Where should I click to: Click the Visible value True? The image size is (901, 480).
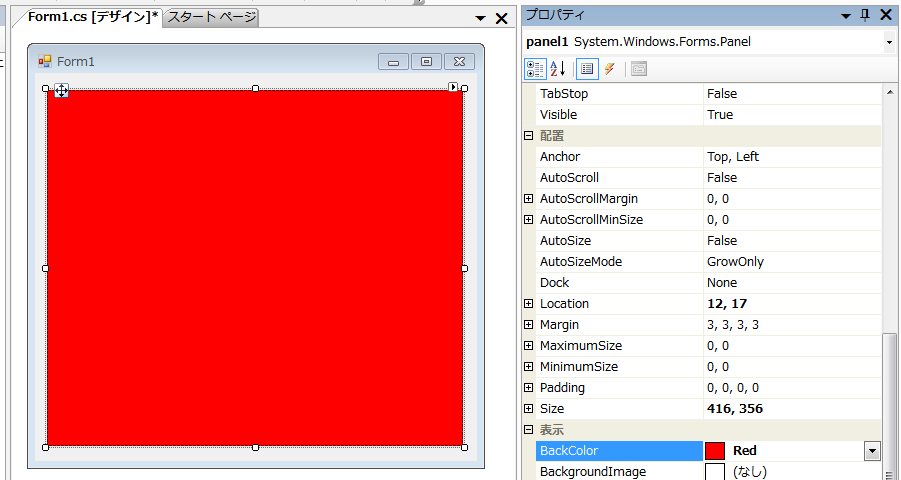pyautogui.click(x=720, y=114)
